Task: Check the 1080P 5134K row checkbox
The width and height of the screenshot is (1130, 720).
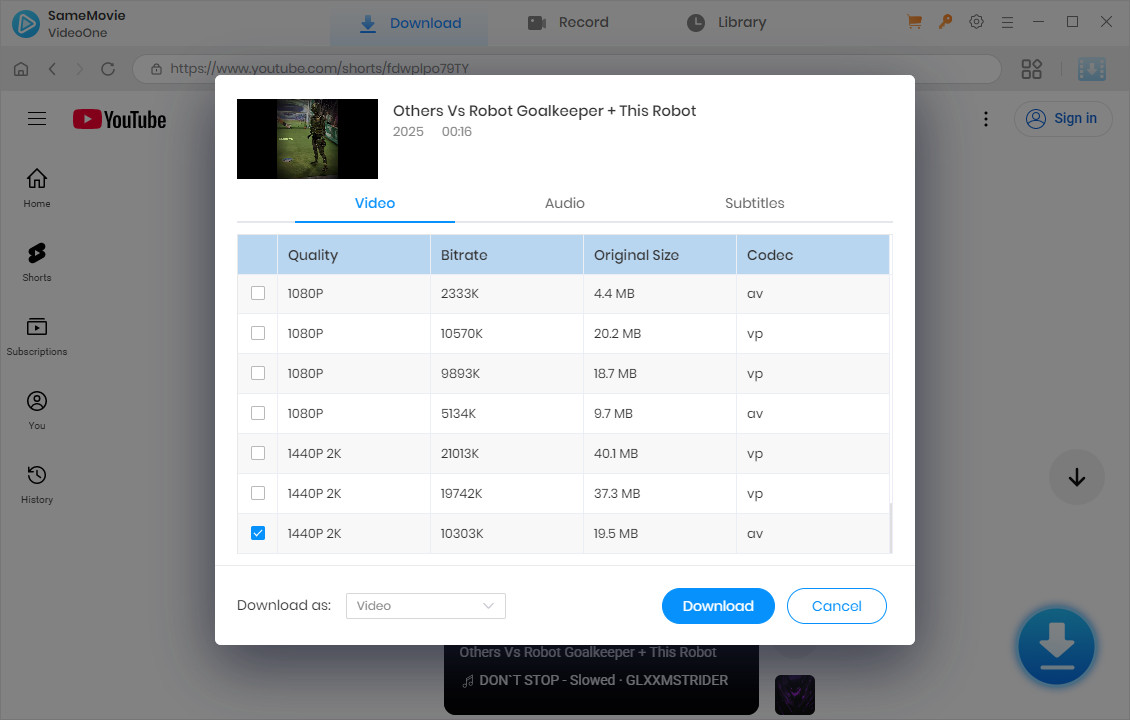Action: [x=258, y=413]
